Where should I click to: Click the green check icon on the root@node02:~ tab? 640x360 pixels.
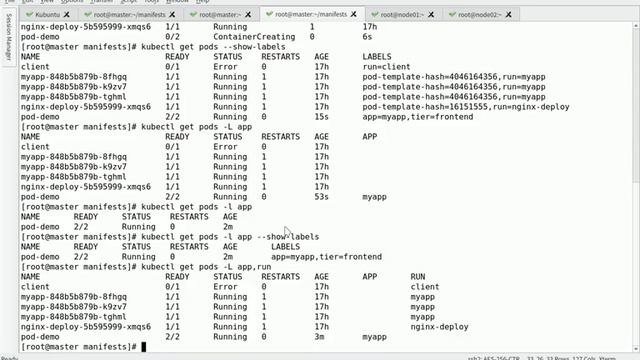(x=452, y=15)
